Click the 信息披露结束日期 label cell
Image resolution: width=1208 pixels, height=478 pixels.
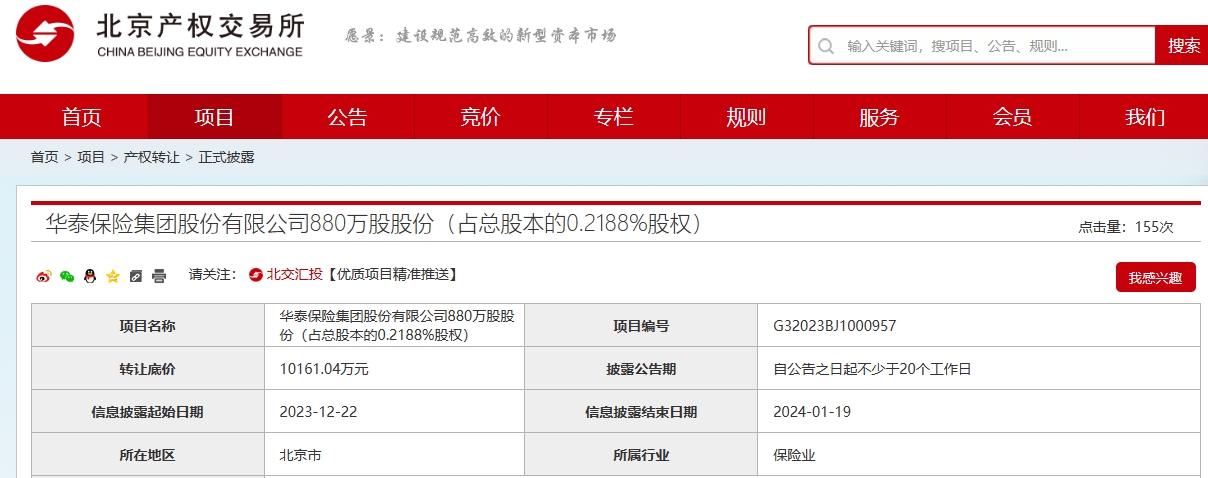tap(641, 411)
